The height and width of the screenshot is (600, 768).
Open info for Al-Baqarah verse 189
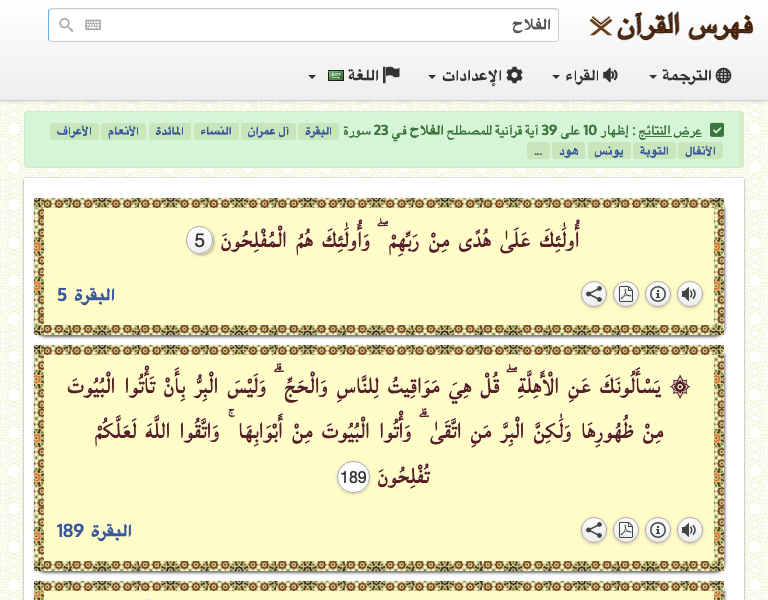click(658, 530)
